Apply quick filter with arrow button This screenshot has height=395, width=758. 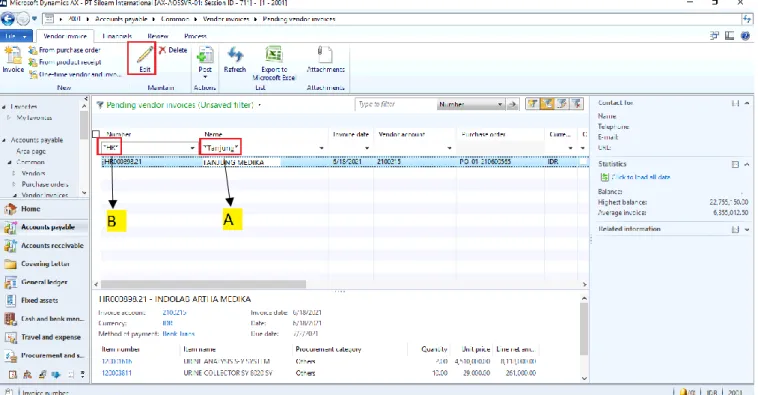[512, 104]
